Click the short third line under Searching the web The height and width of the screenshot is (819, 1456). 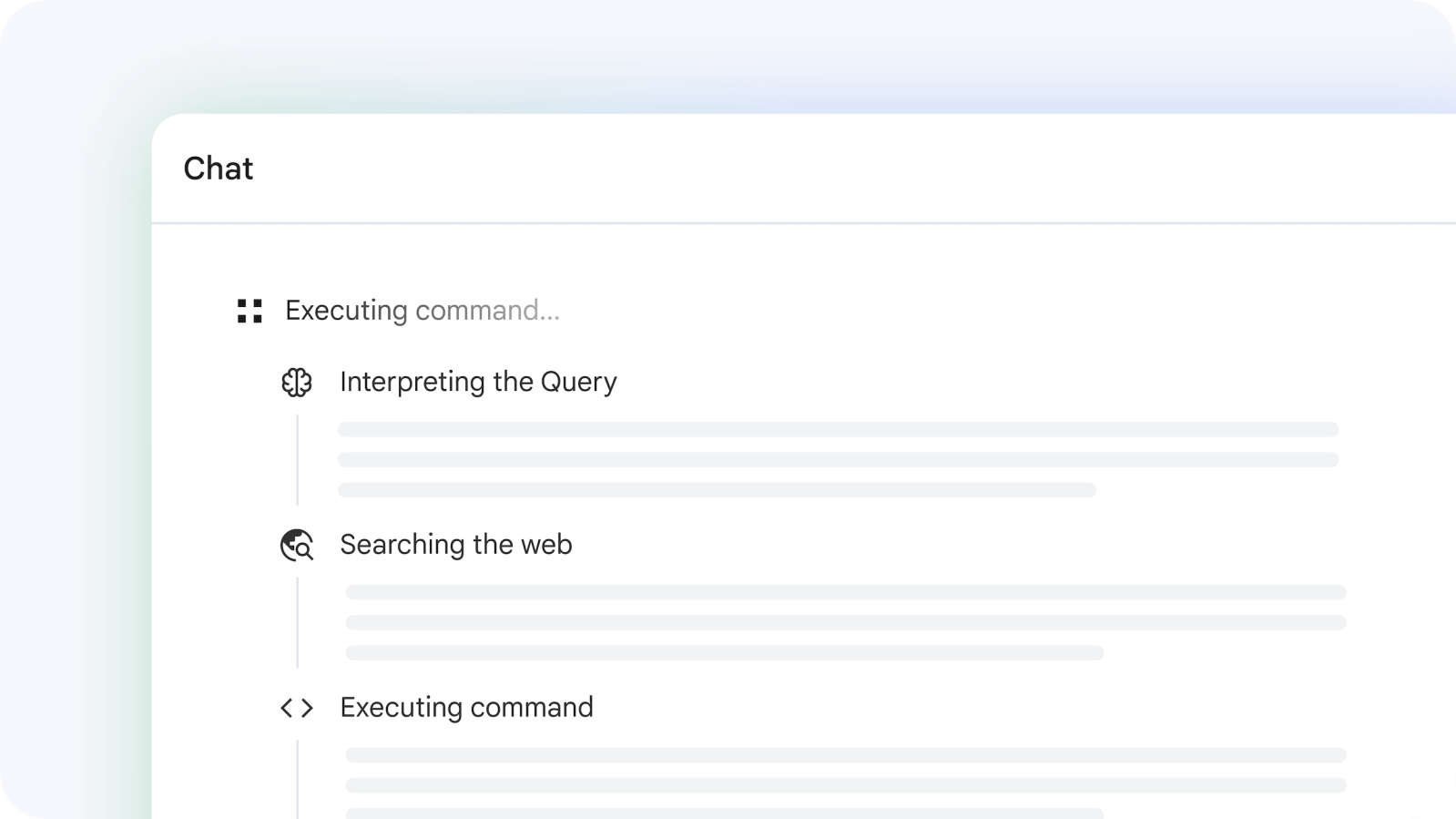725,652
